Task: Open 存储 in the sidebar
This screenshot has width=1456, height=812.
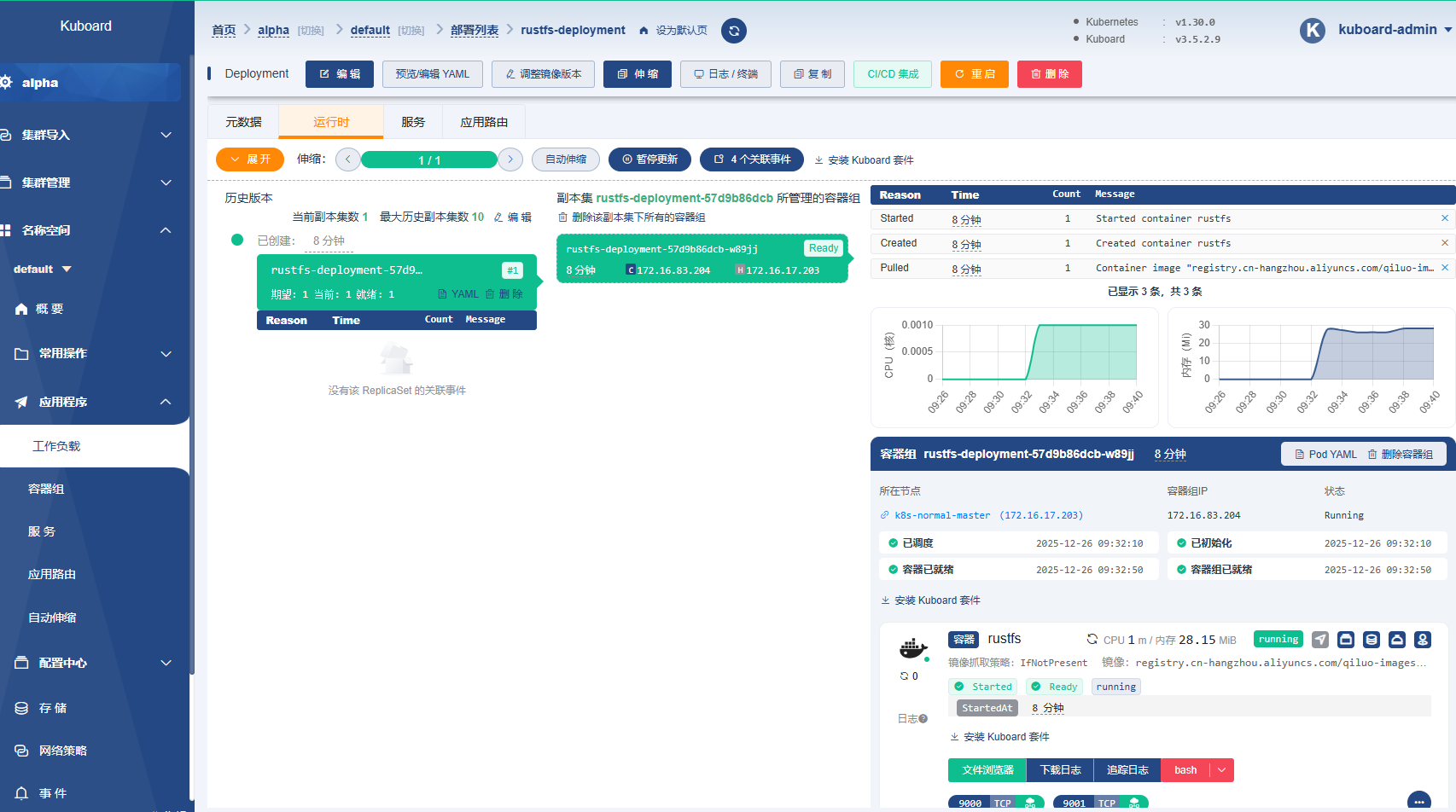Action: pos(53,708)
